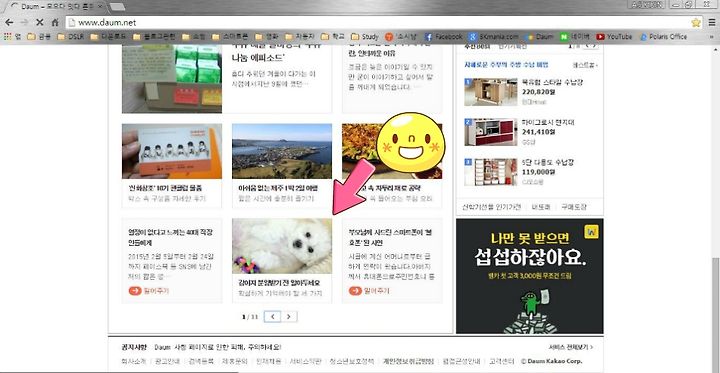Viewport: 720px width, 373px height.
Task: Open the 검색등록 footer link
Action: pyautogui.click(x=201, y=361)
